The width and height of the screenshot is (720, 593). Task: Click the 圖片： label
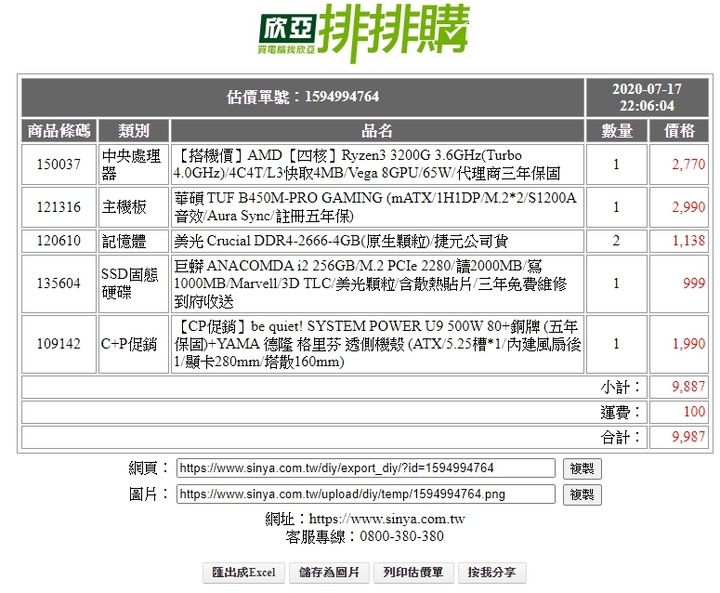(149, 495)
